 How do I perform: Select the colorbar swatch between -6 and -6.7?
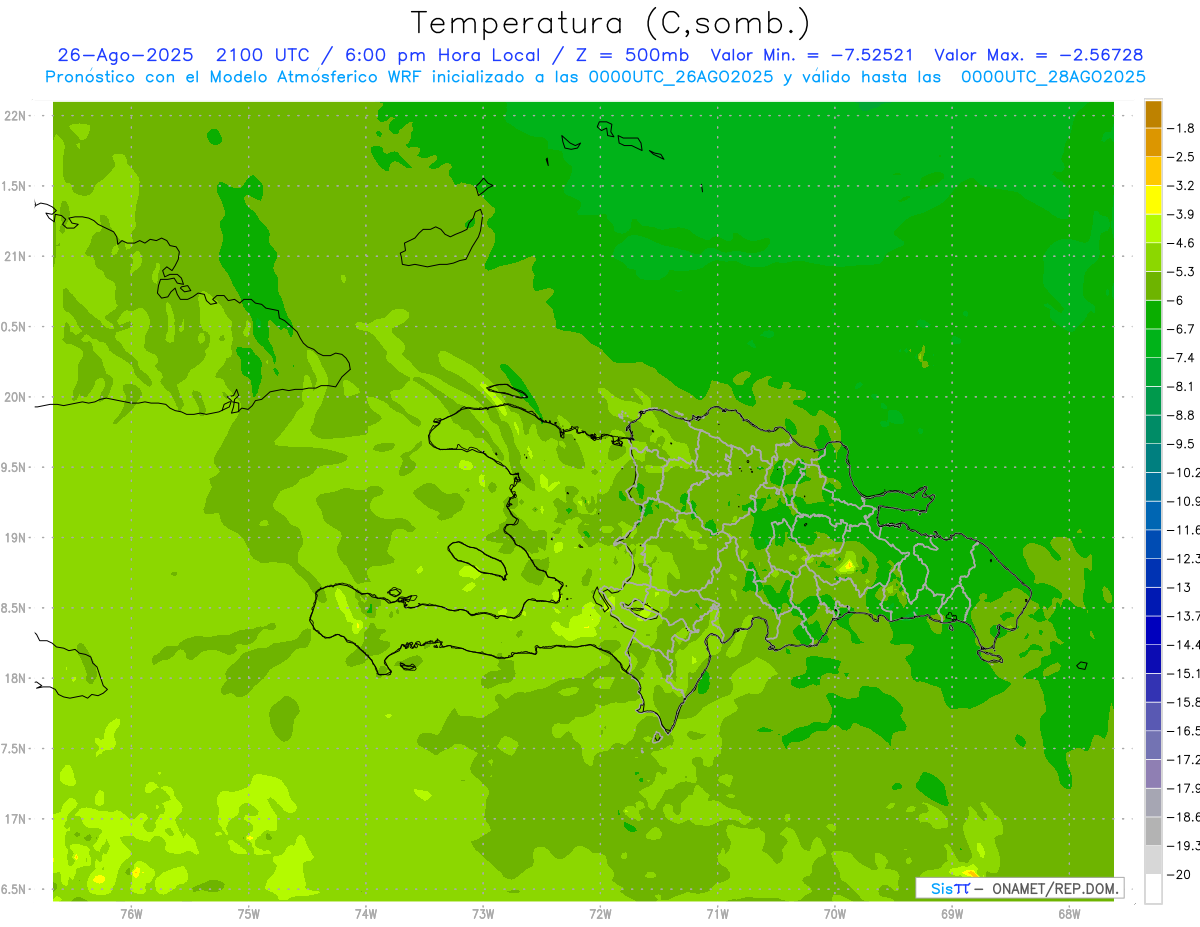tap(1153, 315)
